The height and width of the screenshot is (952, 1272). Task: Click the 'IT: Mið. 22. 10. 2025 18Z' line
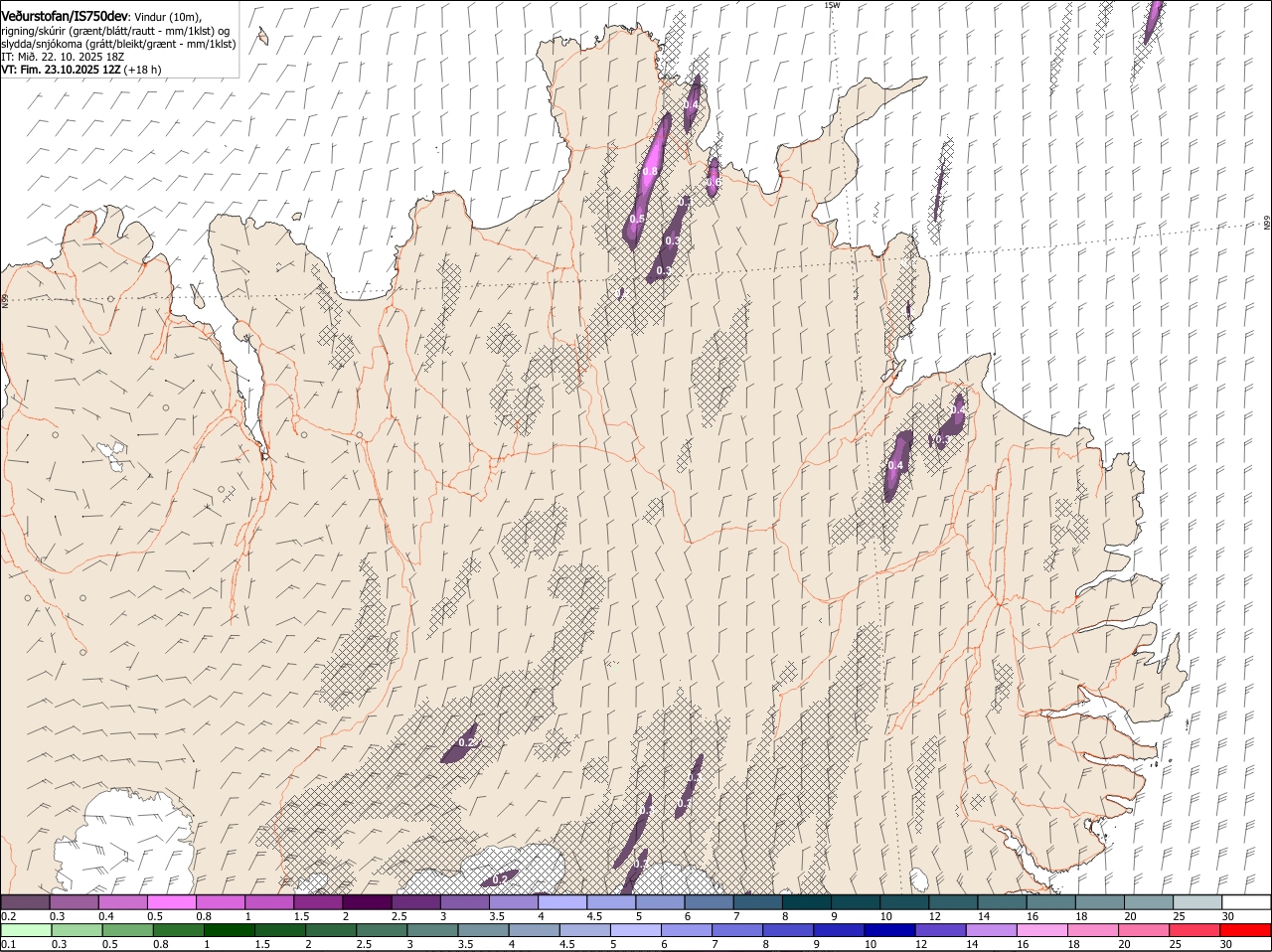[x=63, y=57]
